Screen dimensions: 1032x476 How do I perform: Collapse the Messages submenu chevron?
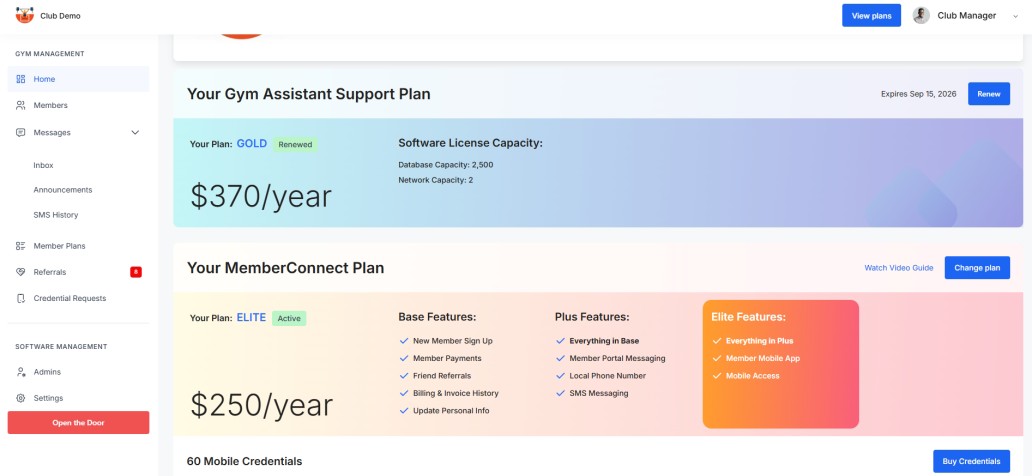tap(135, 132)
